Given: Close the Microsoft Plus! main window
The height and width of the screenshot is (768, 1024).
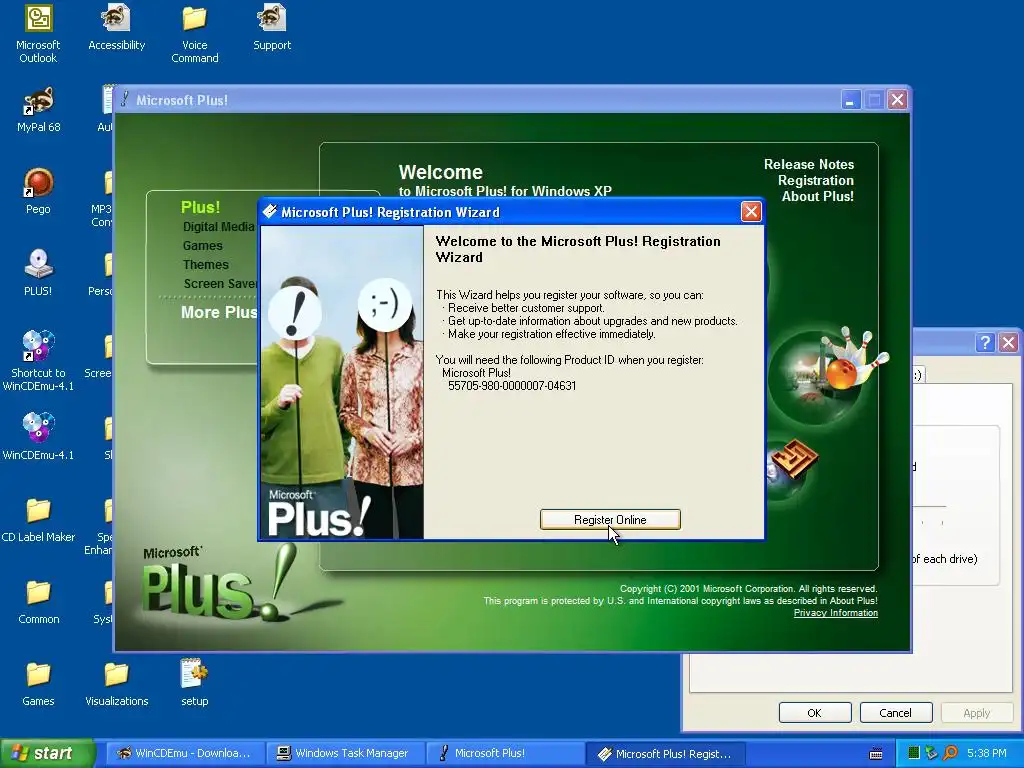Looking at the screenshot, I should click(x=897, y=100).
